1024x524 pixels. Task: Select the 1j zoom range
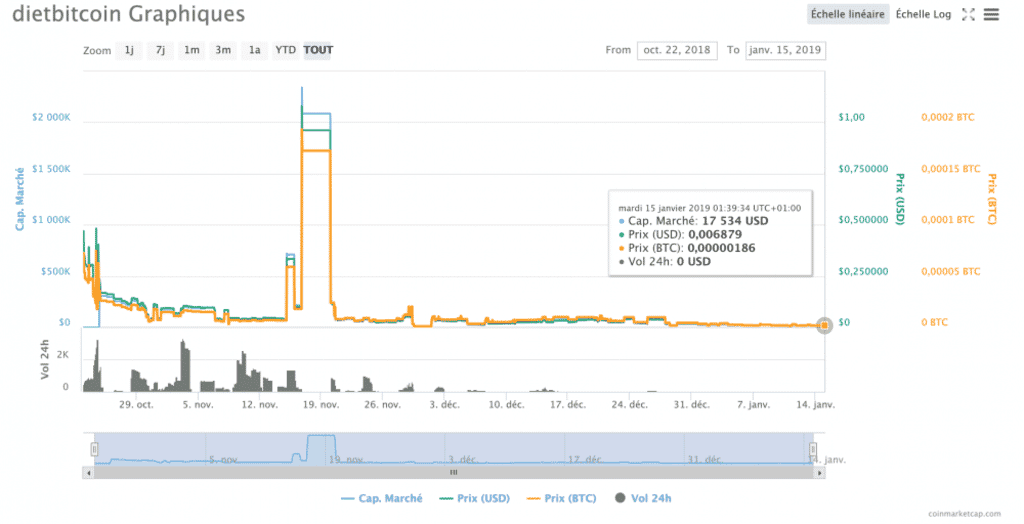point(129,50)
